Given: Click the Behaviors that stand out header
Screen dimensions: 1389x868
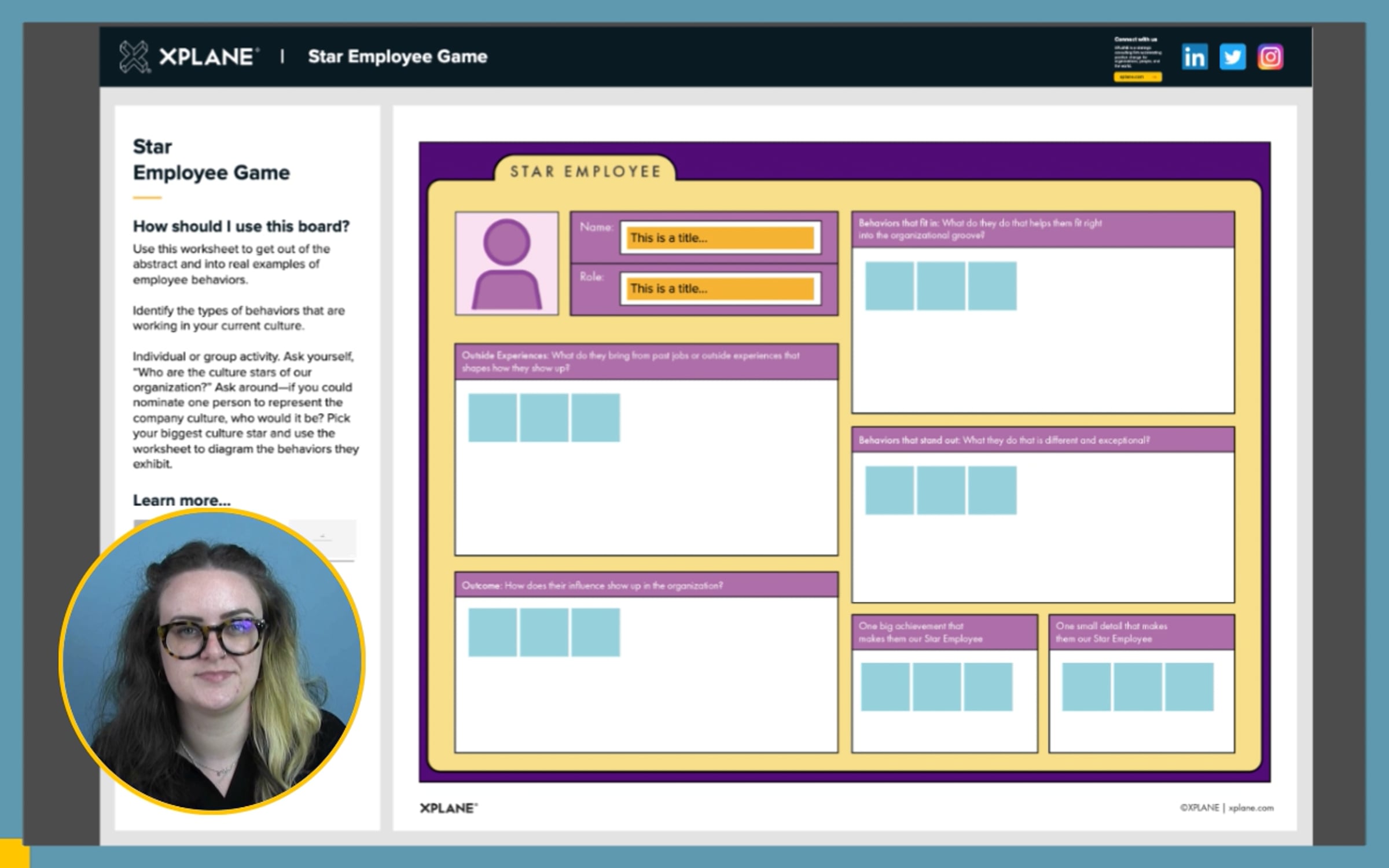Looking at the screenshot, I should click(1042, 440).
